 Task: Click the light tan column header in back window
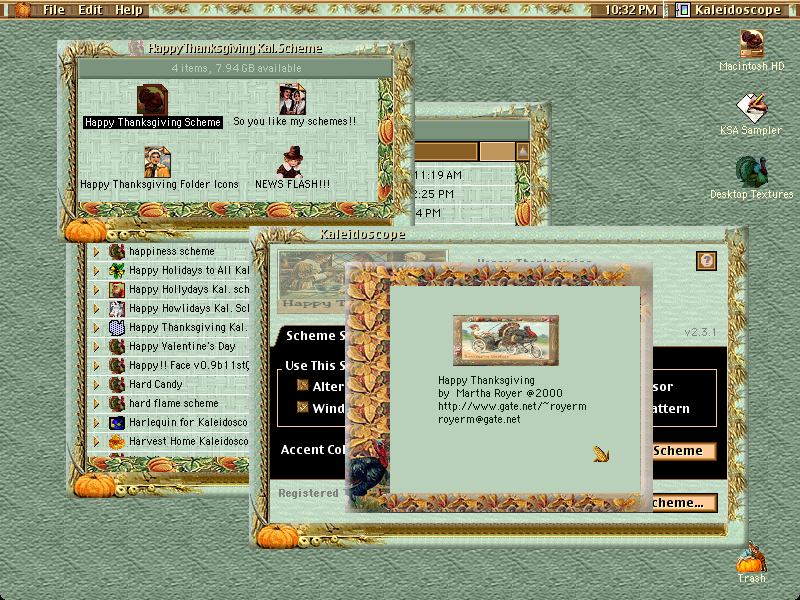(x=497, y=152)
